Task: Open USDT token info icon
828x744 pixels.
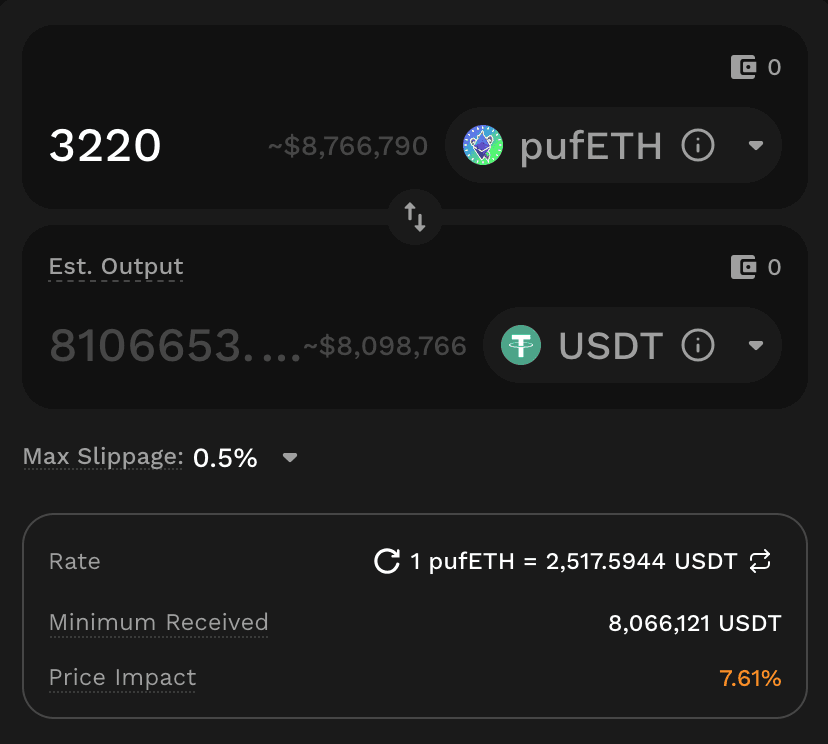Action: coord(698,346)
